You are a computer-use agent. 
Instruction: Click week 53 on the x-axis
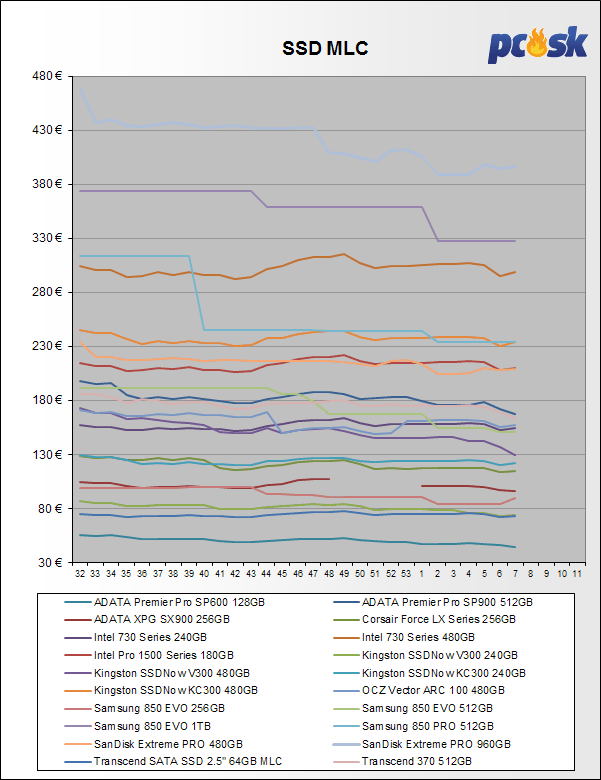[x=406, y=574]
